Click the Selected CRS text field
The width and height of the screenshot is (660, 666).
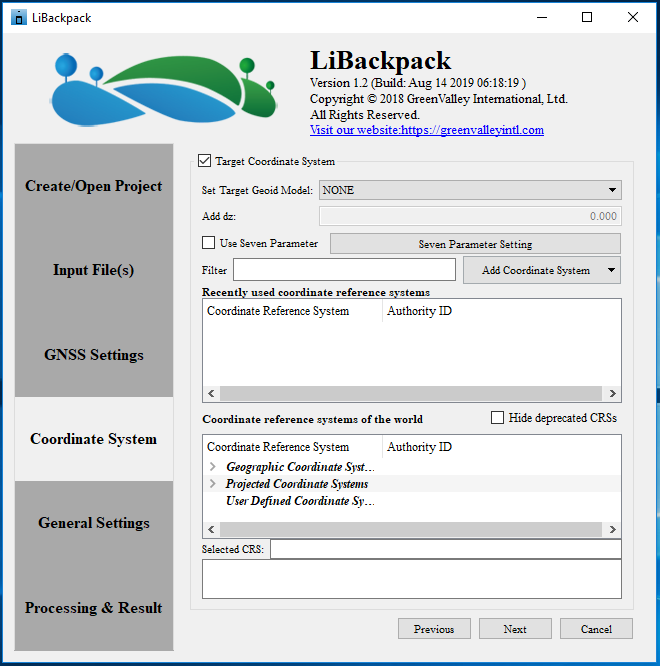pyautogui.click(x=446, y=549)
